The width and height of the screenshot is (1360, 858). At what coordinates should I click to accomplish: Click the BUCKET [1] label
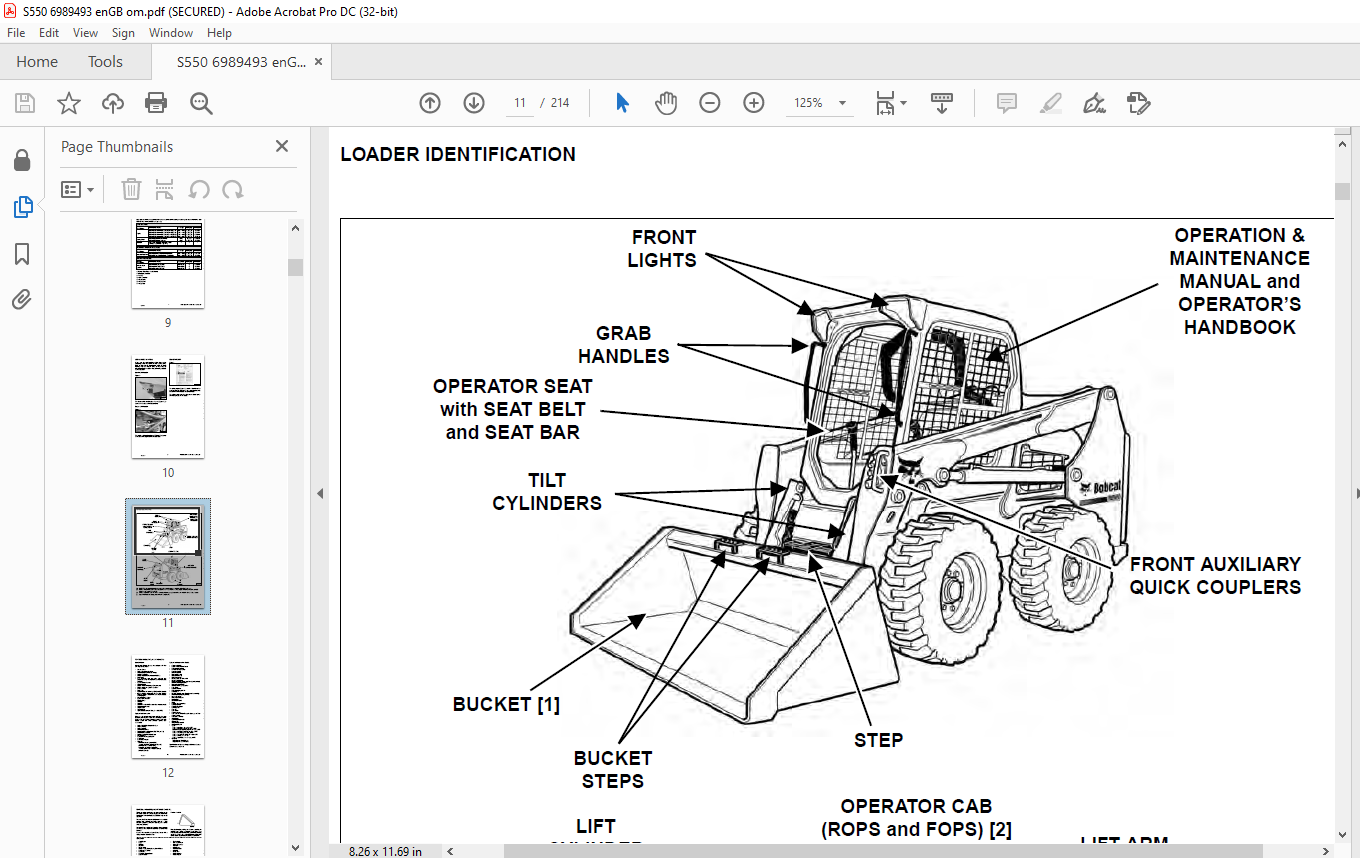506,704
